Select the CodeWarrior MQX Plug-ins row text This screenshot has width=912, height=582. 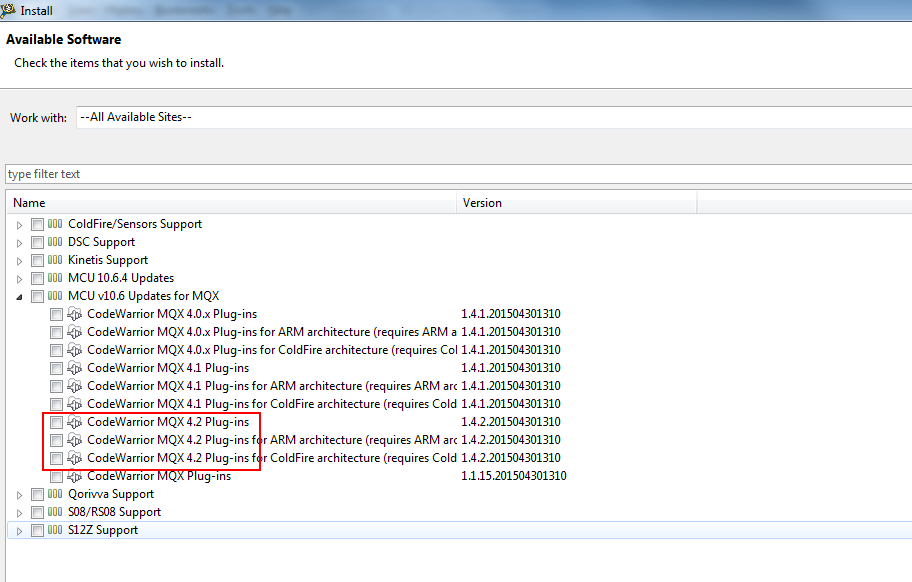[159, 476]
